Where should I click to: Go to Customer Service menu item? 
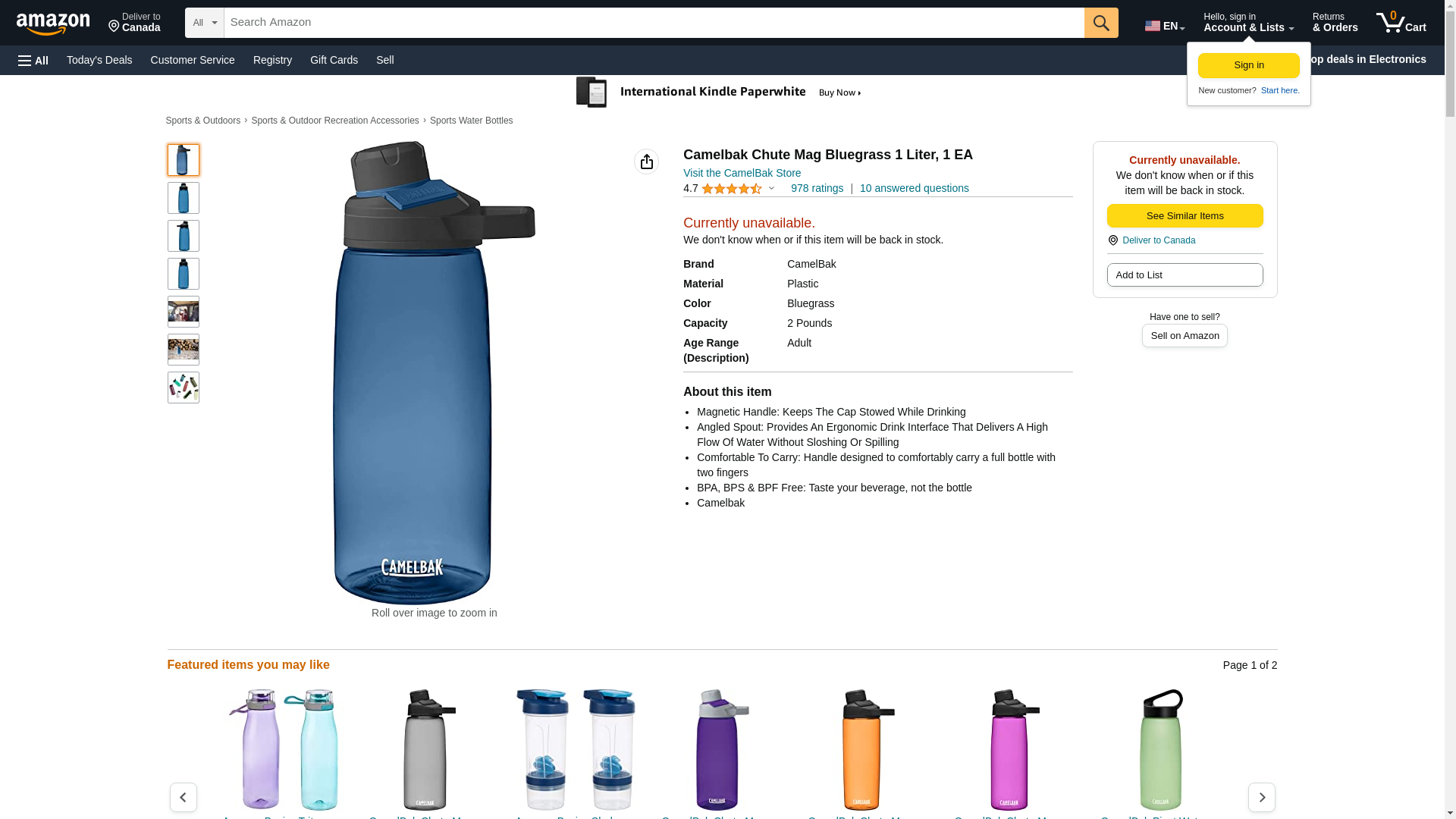pos(193,60)
